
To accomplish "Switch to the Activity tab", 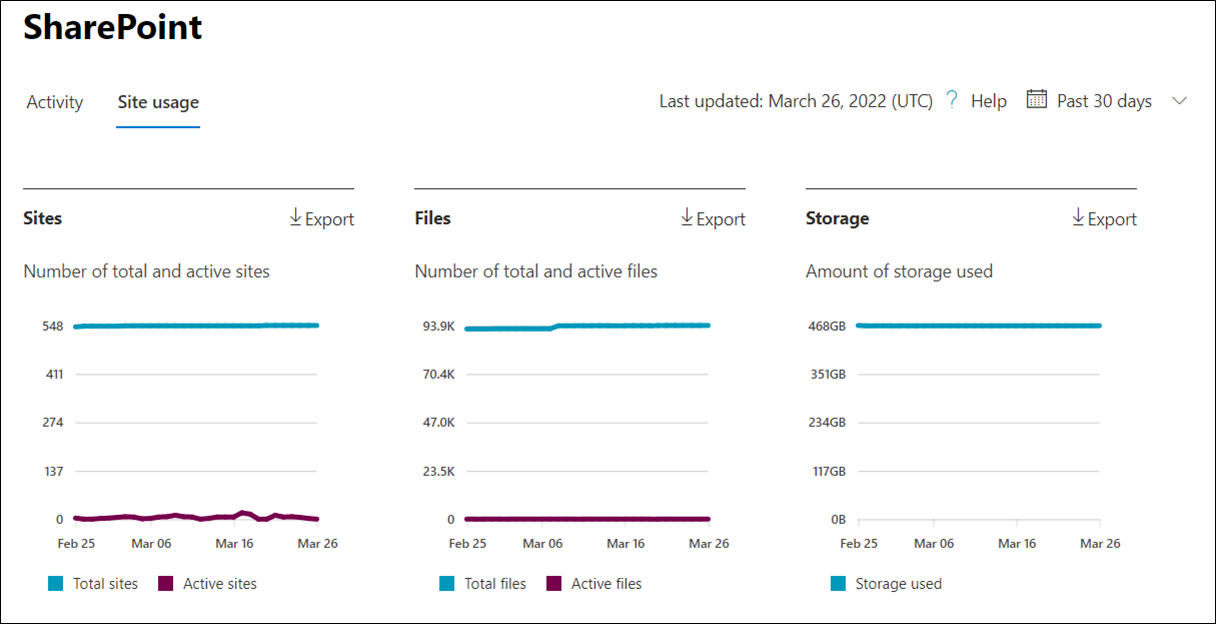I will (x=55, y=102).
